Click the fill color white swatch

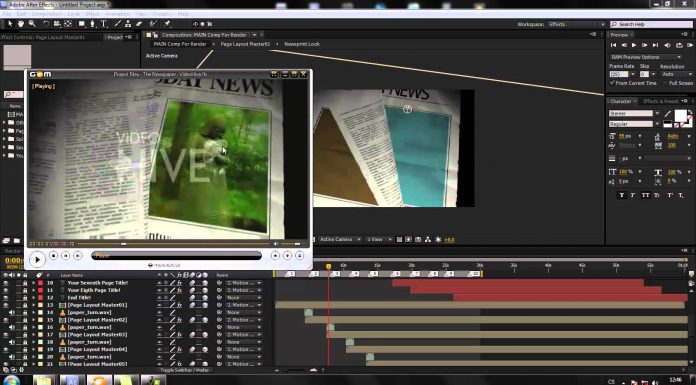point(680,115)
